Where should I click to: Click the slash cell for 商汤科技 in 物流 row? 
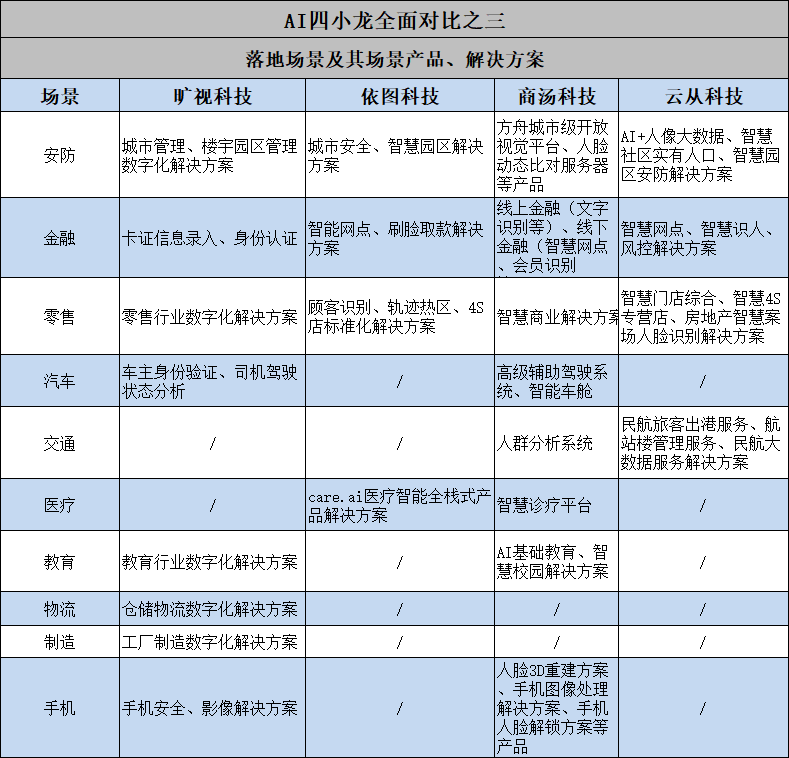pos(557,609)
